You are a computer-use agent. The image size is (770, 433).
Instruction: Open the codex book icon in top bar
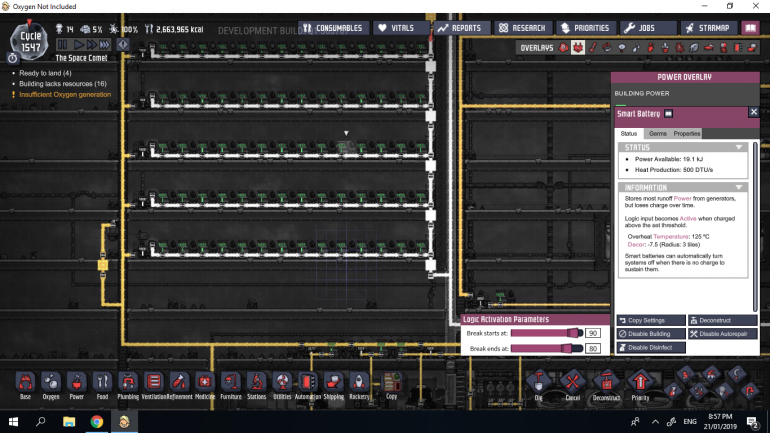click(x=751, y=28)
